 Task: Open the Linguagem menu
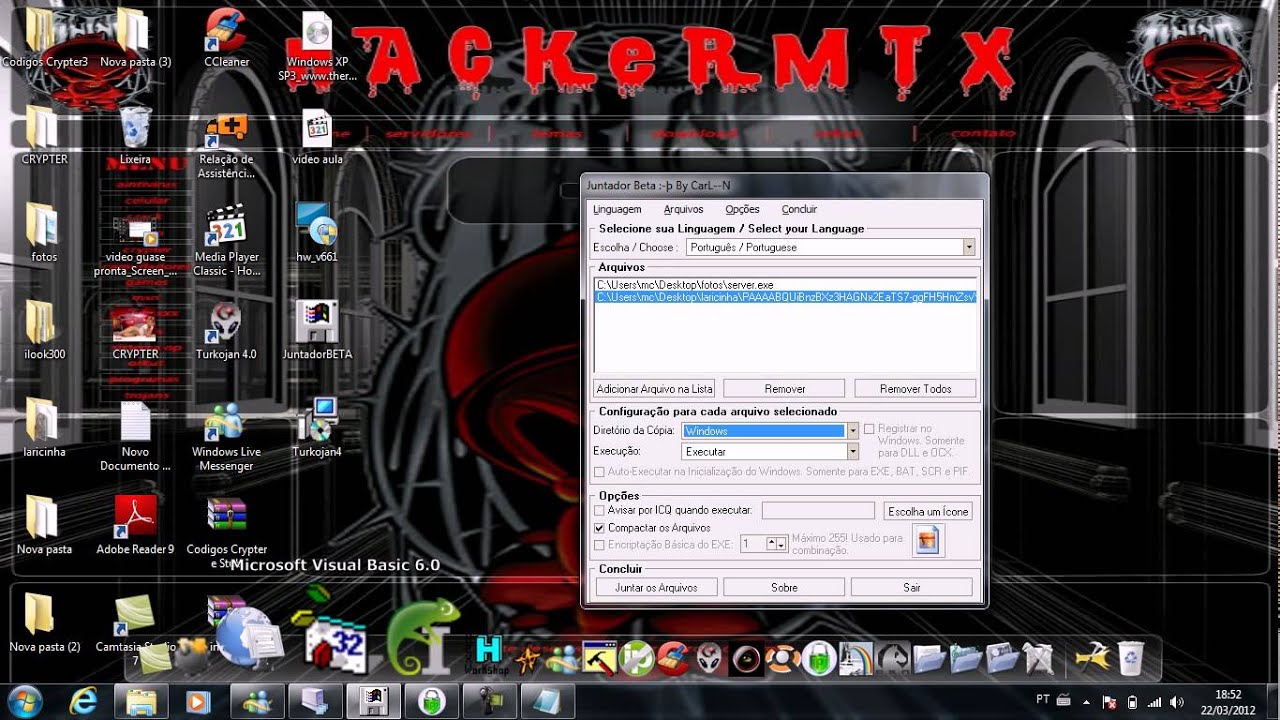617,210
